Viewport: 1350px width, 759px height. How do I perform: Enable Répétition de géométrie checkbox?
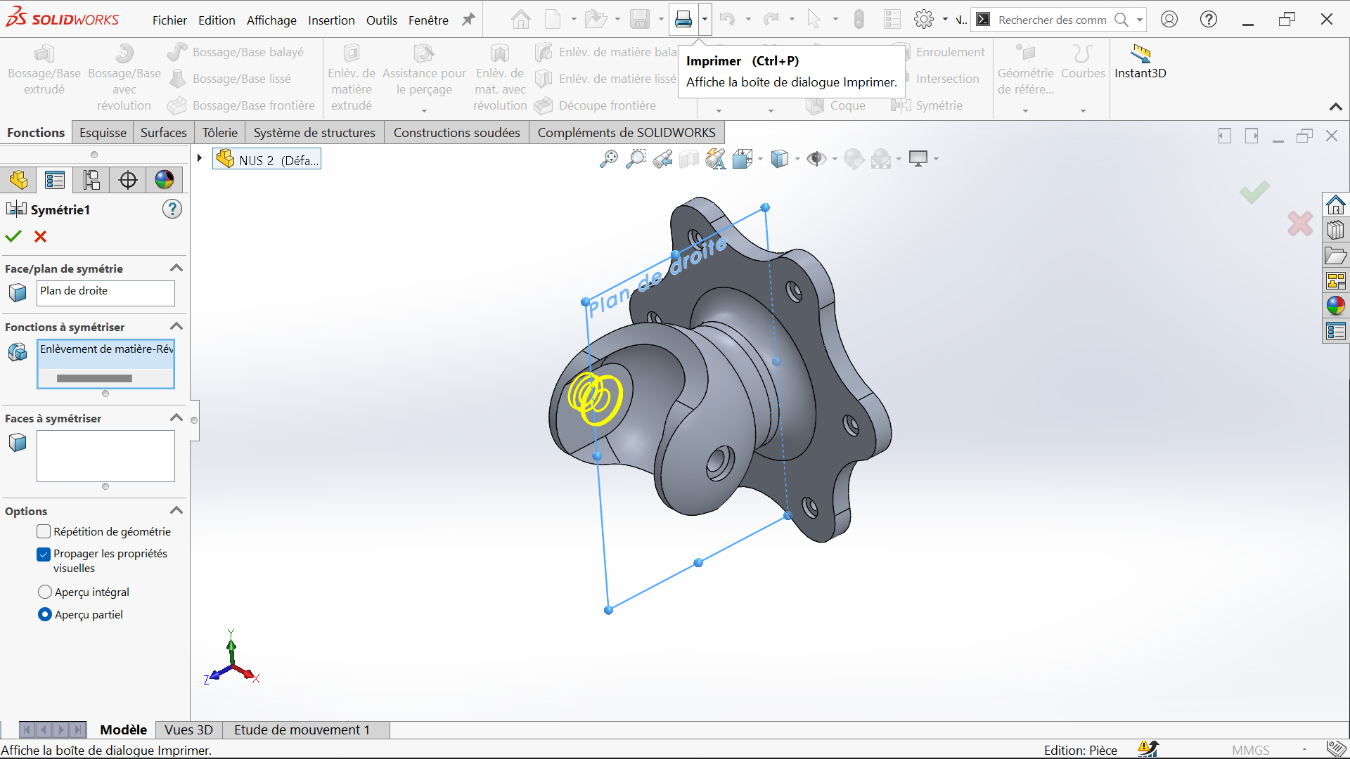pyautogui.click(x=44, y=532)
